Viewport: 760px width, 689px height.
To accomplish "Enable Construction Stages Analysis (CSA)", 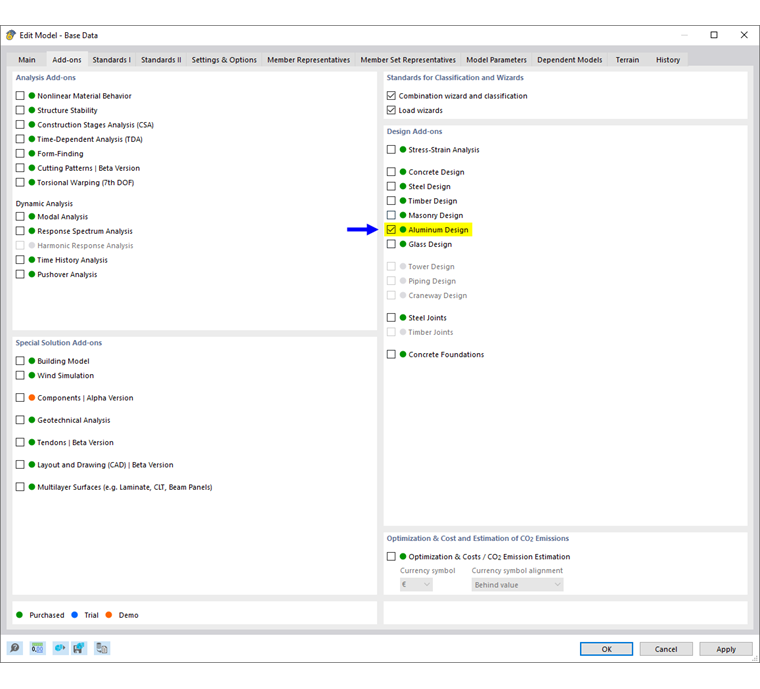I will click(20, 125).
